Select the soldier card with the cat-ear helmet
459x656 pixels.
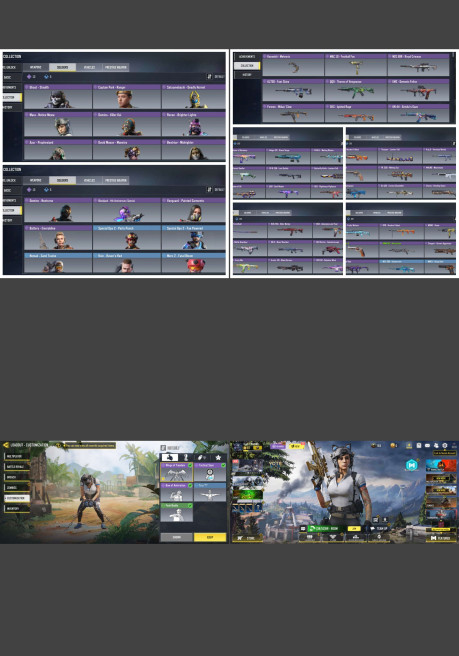[x=58, y=124]
